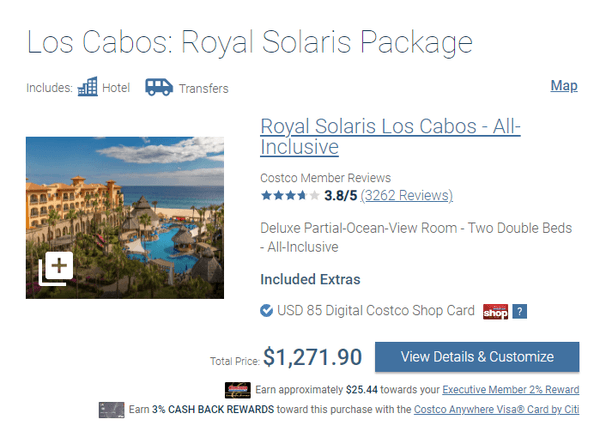Click the Deluxe Partial-Ocean-View Room description
The width and height of the screenshot is (600, 433).
pyautogui.click(x=416, y=237)
